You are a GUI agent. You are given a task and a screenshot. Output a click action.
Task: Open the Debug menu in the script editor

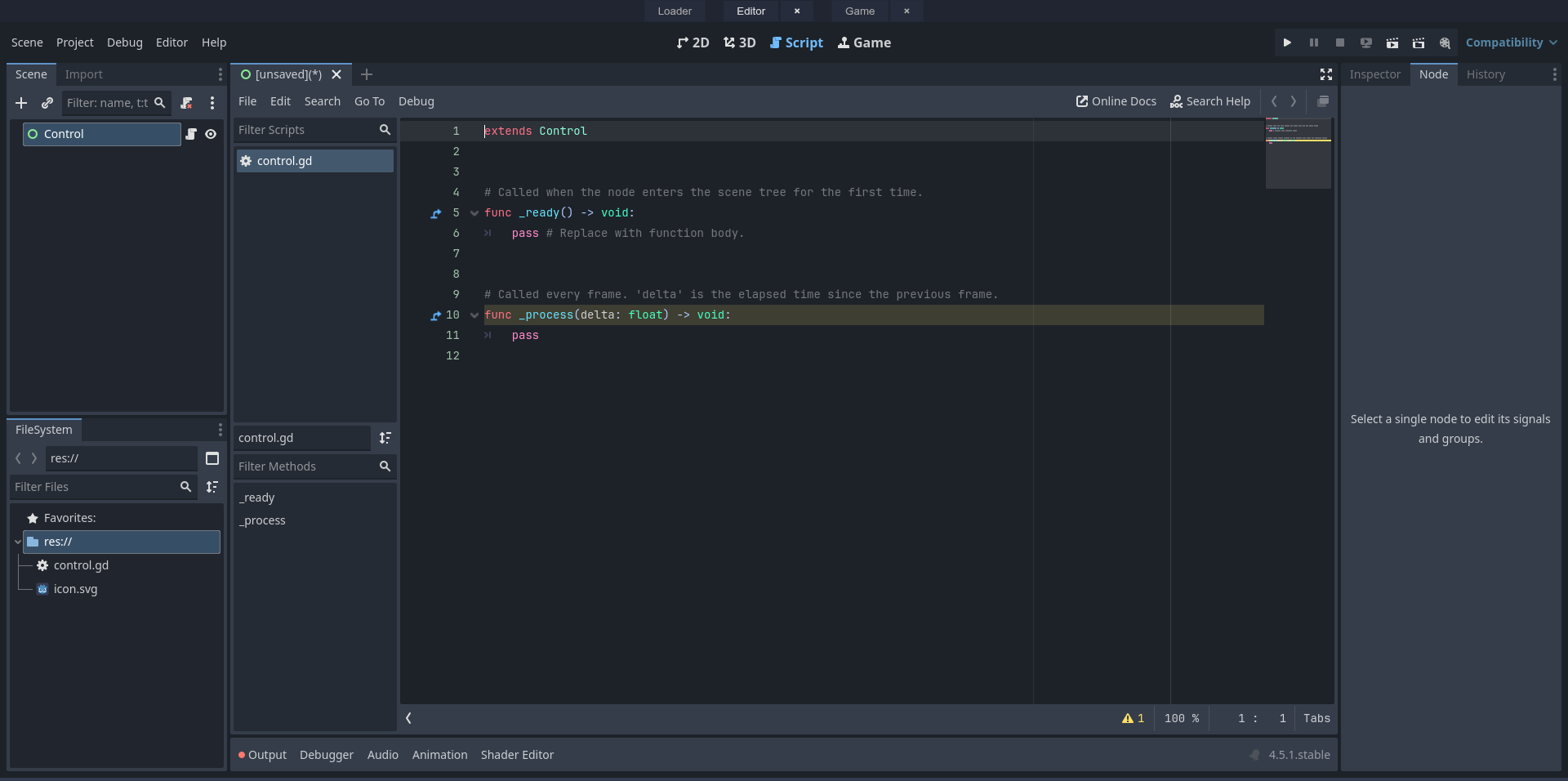[x=416, y=101]
